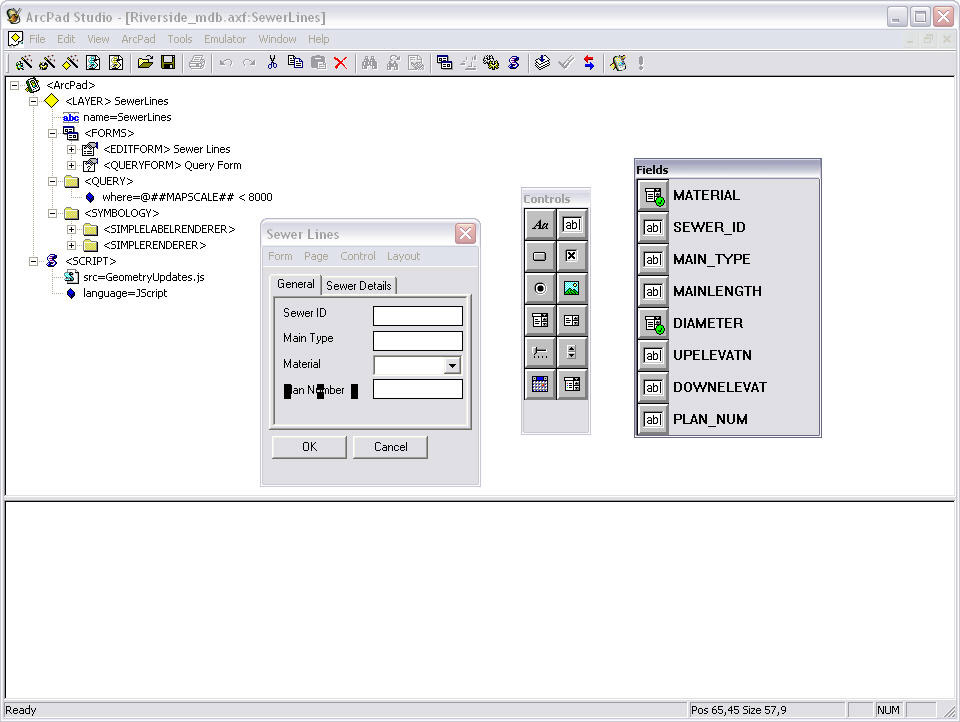
Task: Open the Tools menu
Action: click(180, 39)
